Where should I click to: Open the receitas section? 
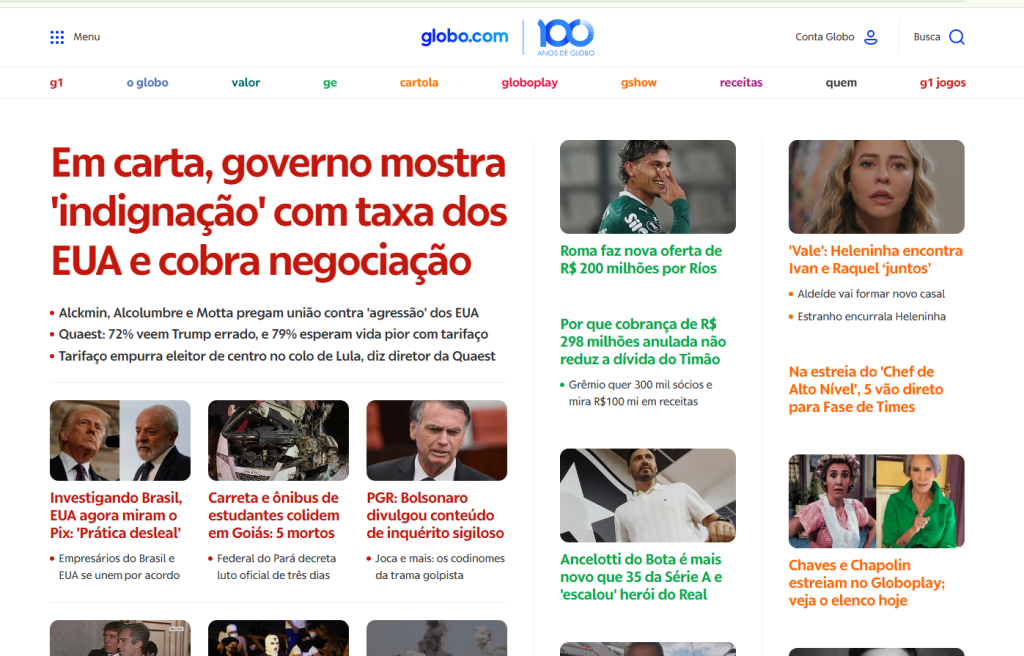coord(741,82)
